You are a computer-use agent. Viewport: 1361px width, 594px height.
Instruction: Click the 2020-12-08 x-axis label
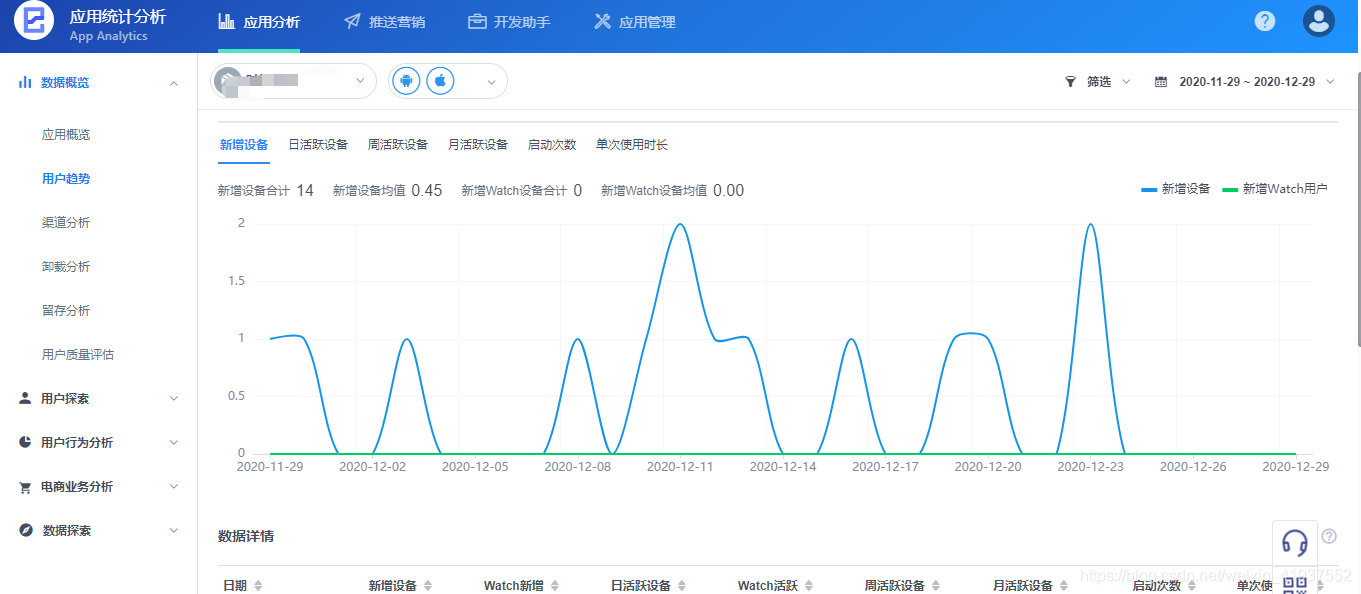[577, 466]
